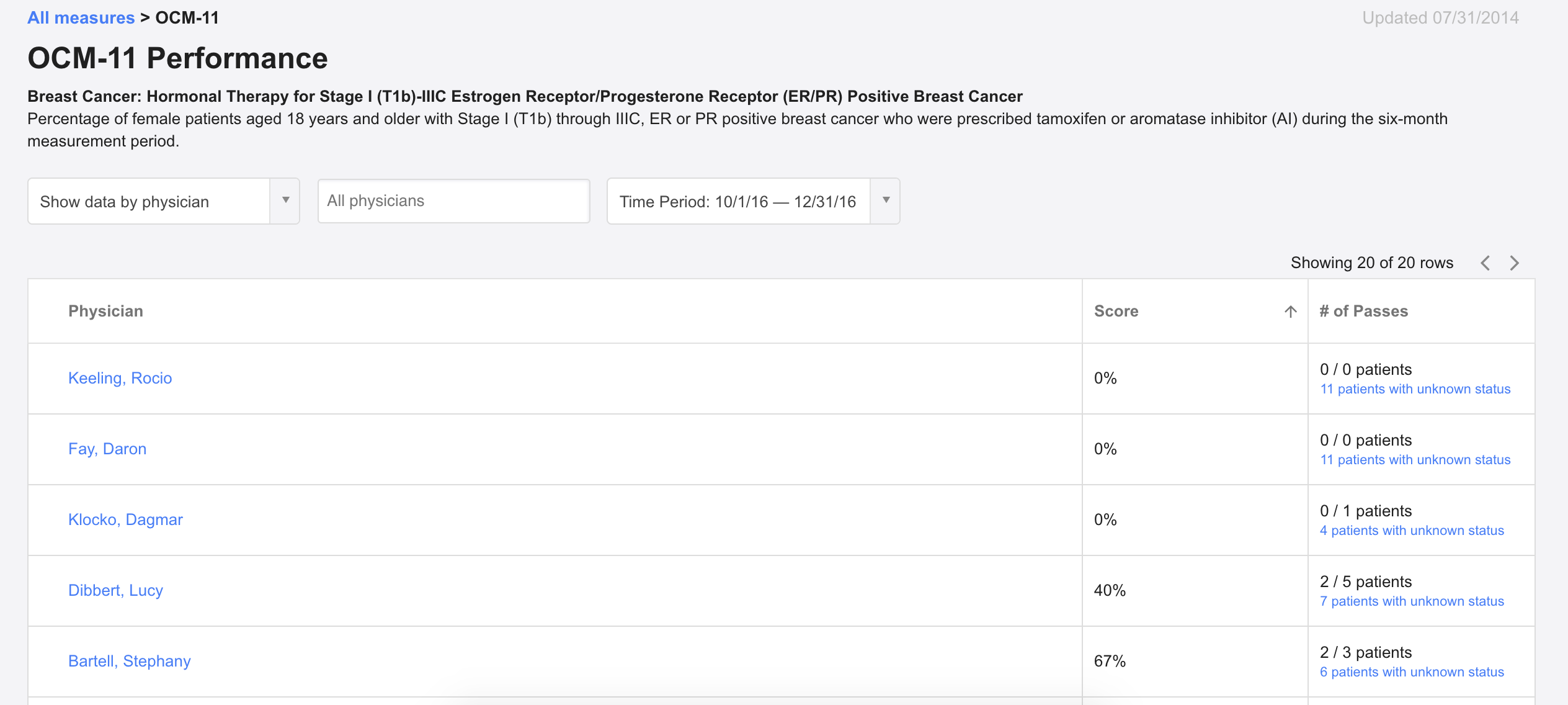The width and height of the screenshot is (1568, 705).
Task: View Klocko's 4 patients with unknown status
Action: tap(1412, 531)
